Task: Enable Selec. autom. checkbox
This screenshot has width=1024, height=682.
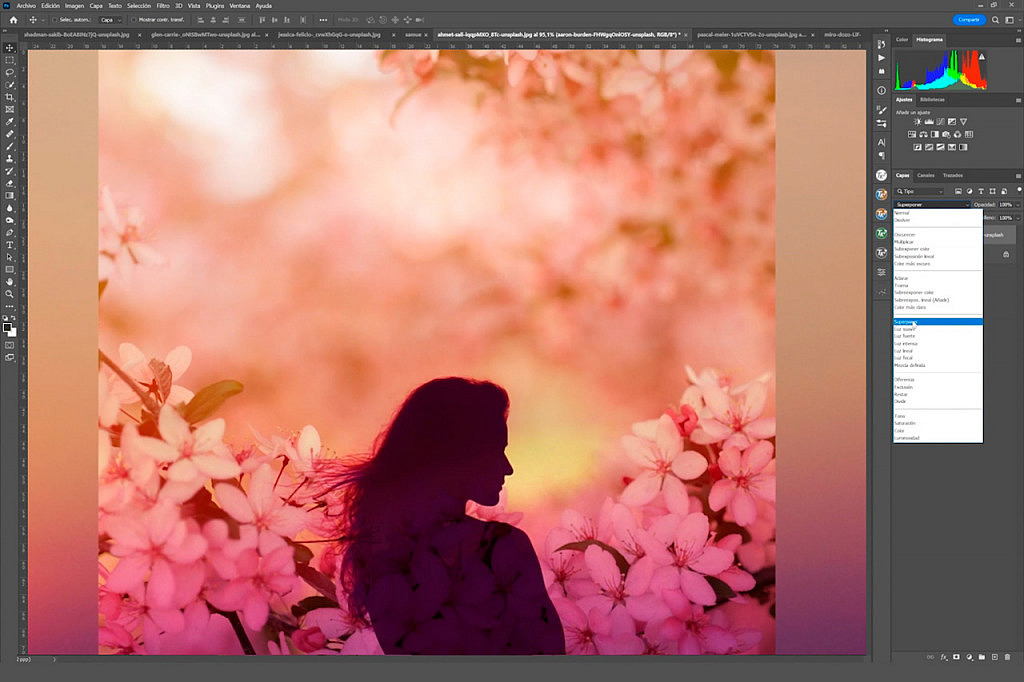Action: click(54, 20)
